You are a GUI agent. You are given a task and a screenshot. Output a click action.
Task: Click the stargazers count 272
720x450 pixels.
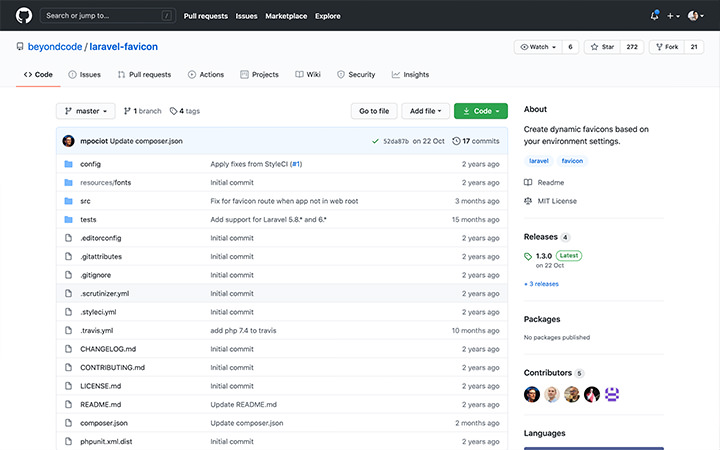[x=632, y=47]
